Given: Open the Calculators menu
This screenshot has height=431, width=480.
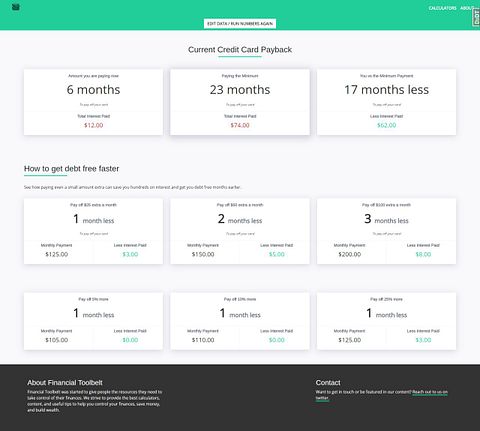Looking at the screenshot, I should [x=442, y=8].
